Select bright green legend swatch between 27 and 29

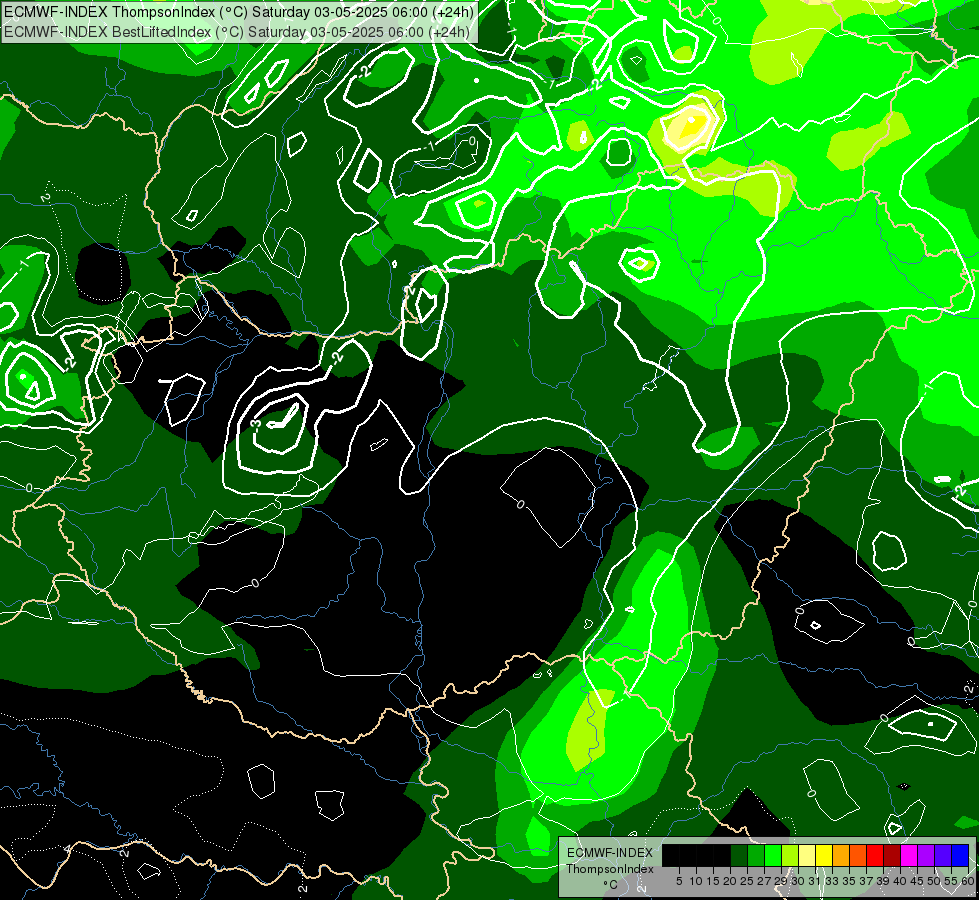point(773,855)
